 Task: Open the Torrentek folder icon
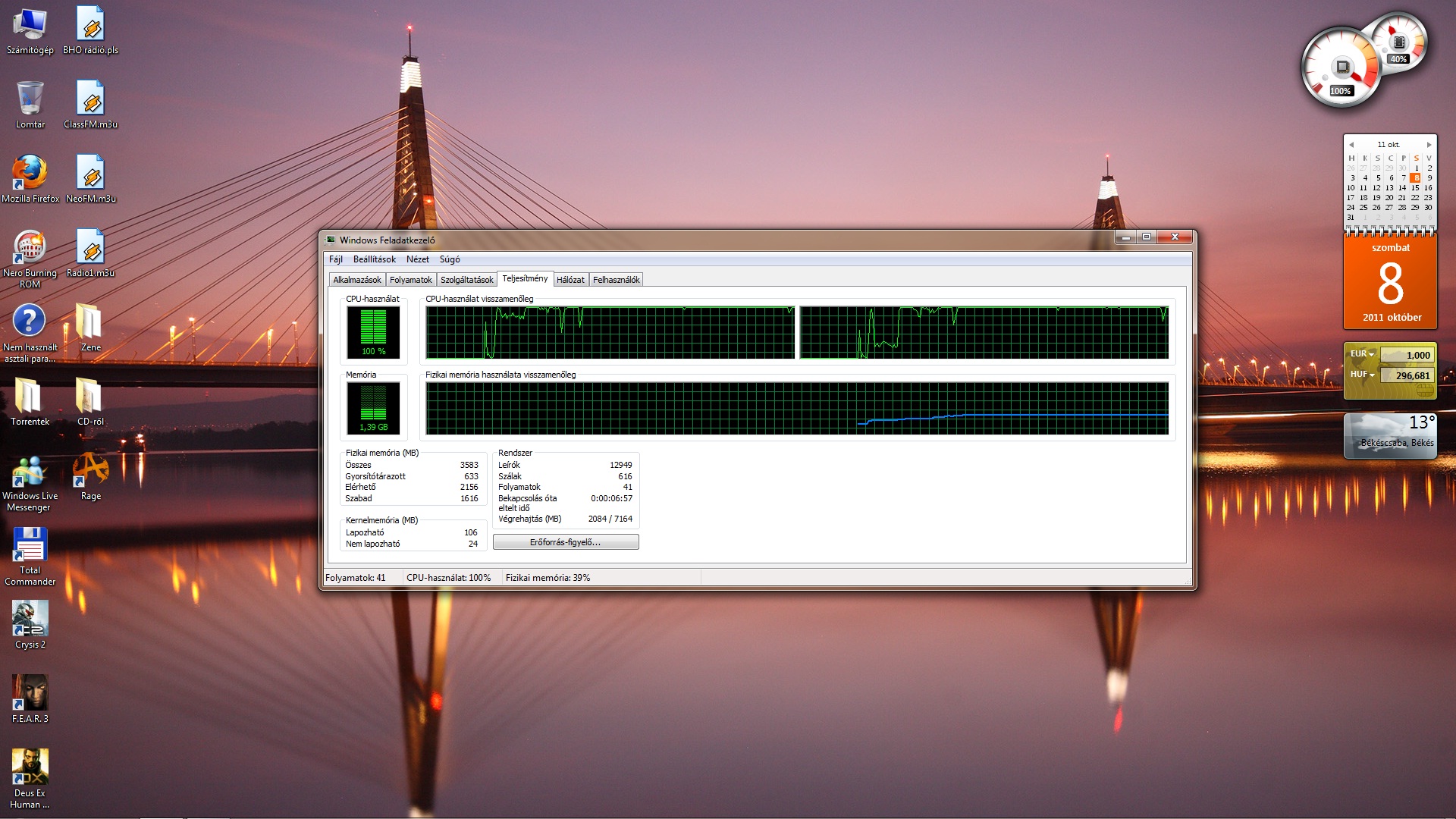30,397
